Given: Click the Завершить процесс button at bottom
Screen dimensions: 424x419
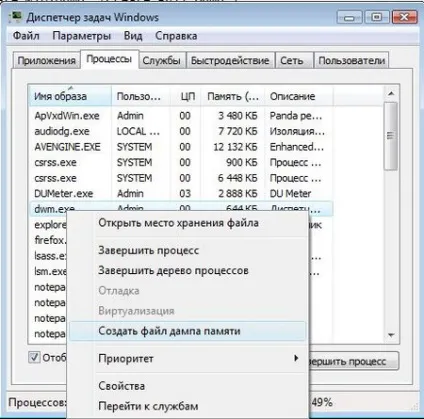Looking at the screenshot, I should coord(354,361).
